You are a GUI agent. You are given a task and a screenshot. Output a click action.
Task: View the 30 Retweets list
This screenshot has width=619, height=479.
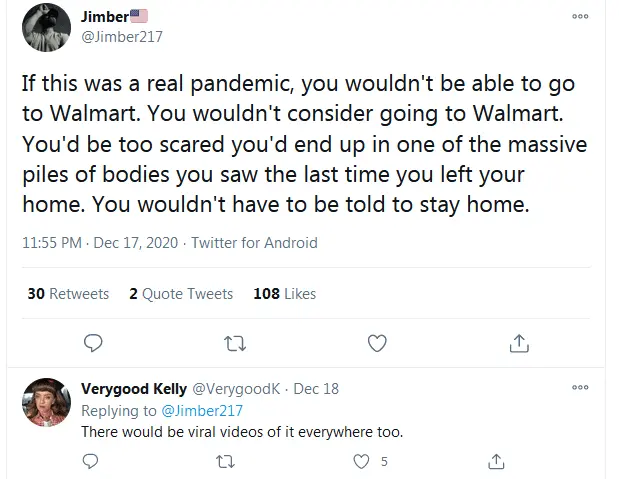pyautogui.click(x=68, y=294)
